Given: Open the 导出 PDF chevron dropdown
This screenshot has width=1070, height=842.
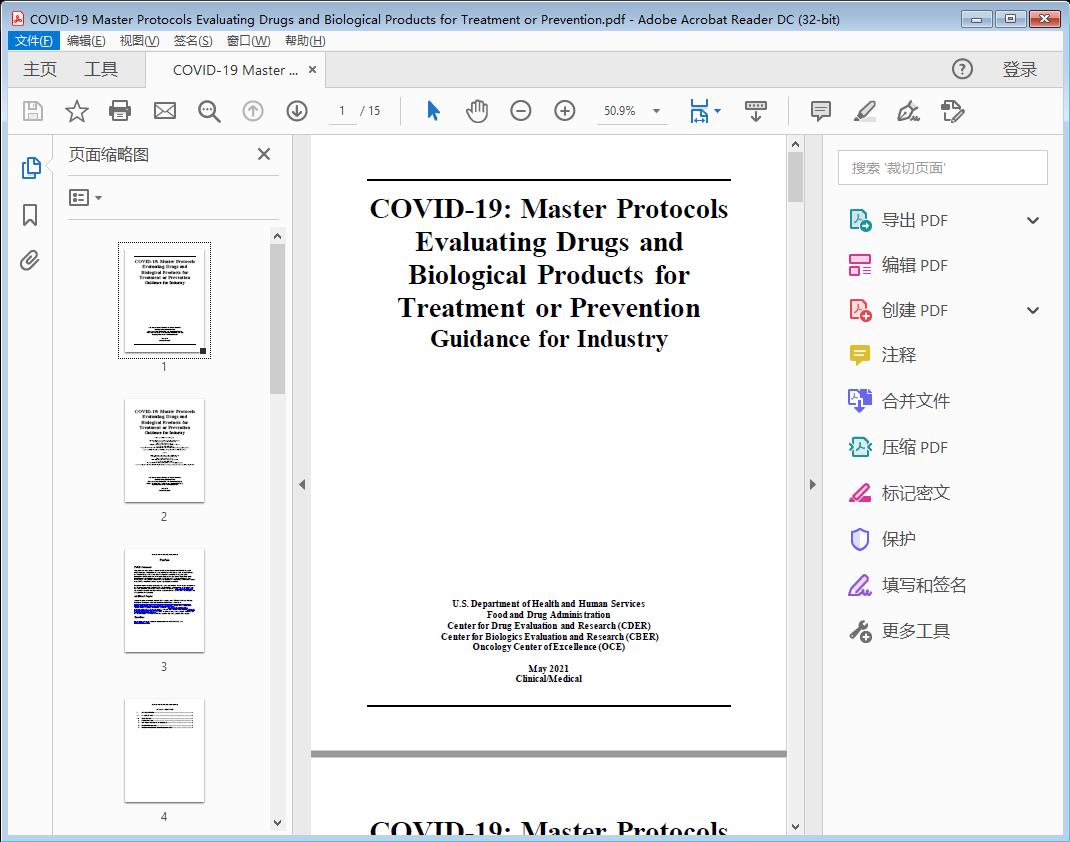Looking at the screenshot, I should click(1034, 219).
